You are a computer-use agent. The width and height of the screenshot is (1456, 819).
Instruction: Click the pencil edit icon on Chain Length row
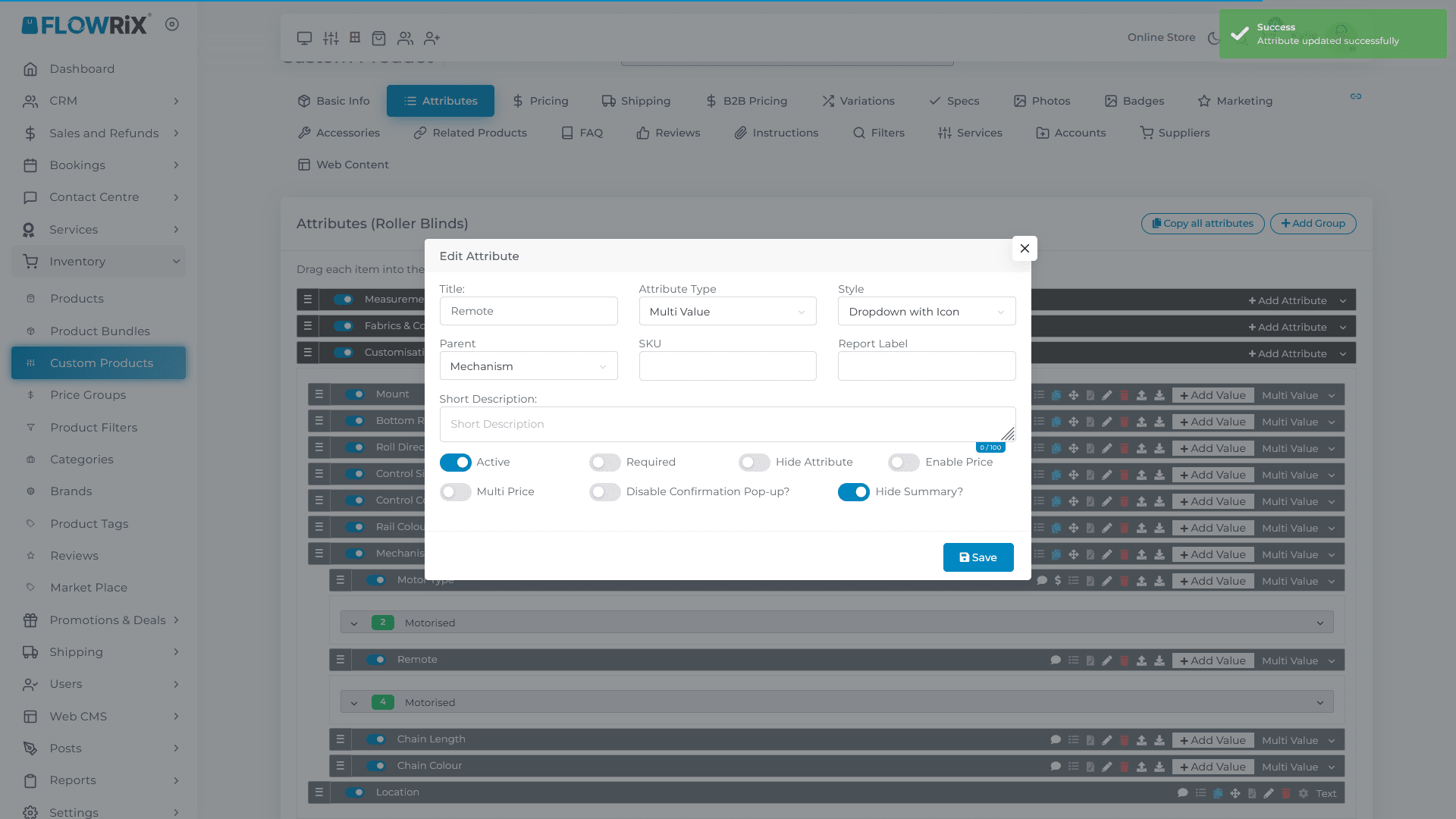1106,740
